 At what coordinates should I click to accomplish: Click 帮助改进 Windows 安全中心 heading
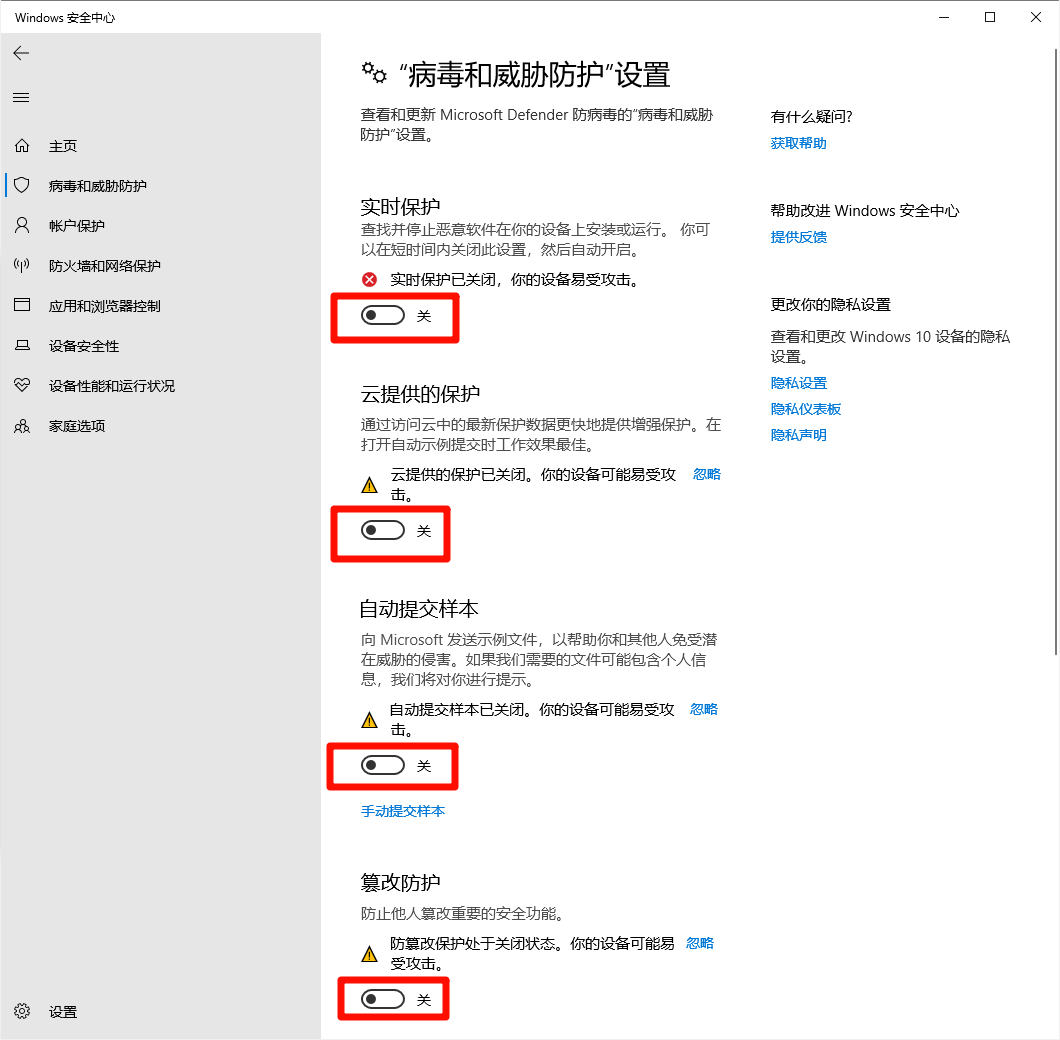tap(865, 210)
